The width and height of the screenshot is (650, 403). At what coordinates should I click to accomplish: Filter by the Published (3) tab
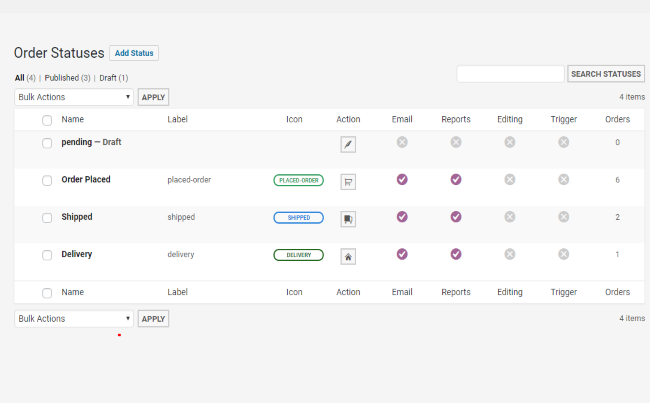[x=67, y=78]
